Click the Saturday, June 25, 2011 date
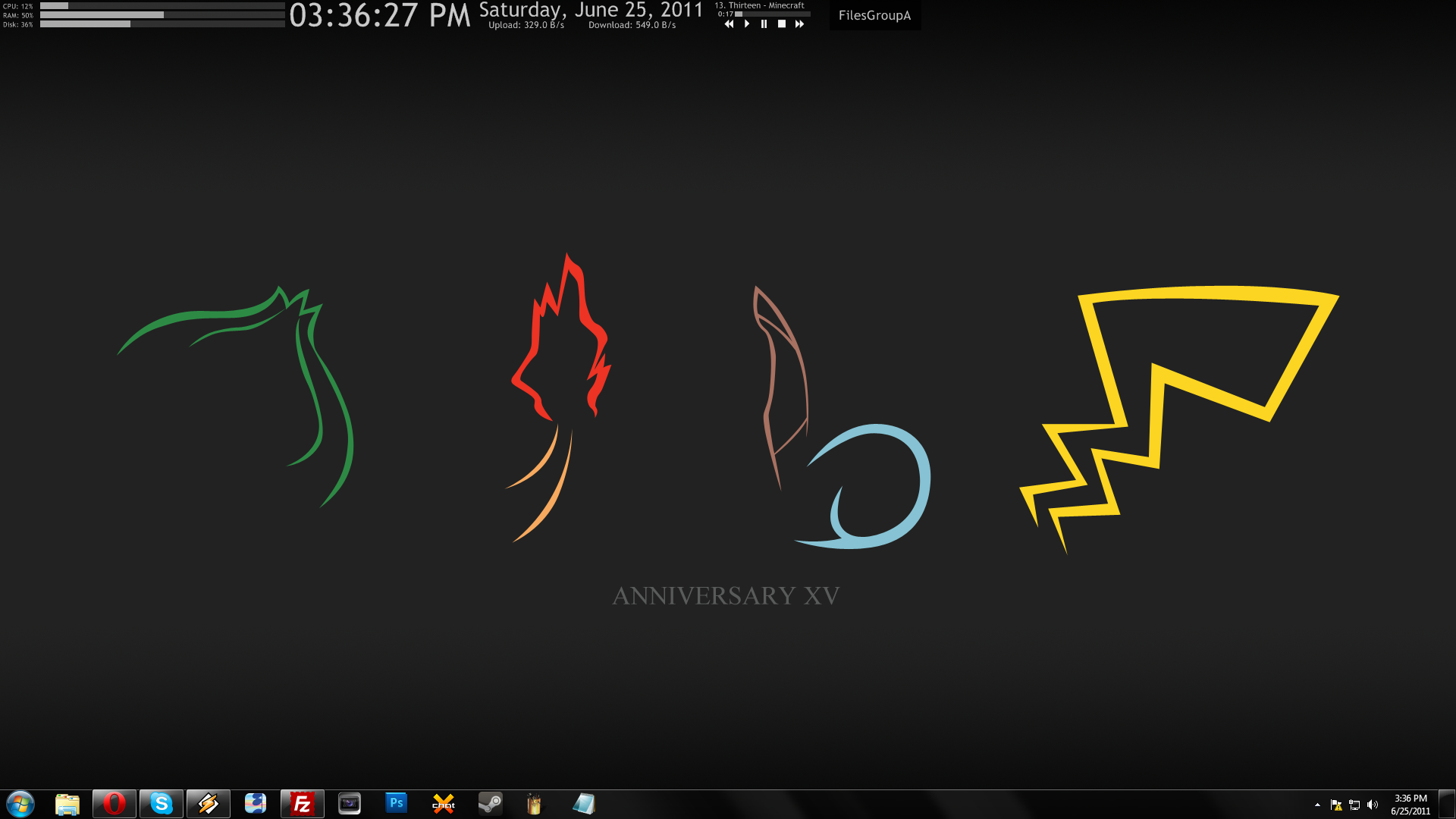 click(591, 10)
